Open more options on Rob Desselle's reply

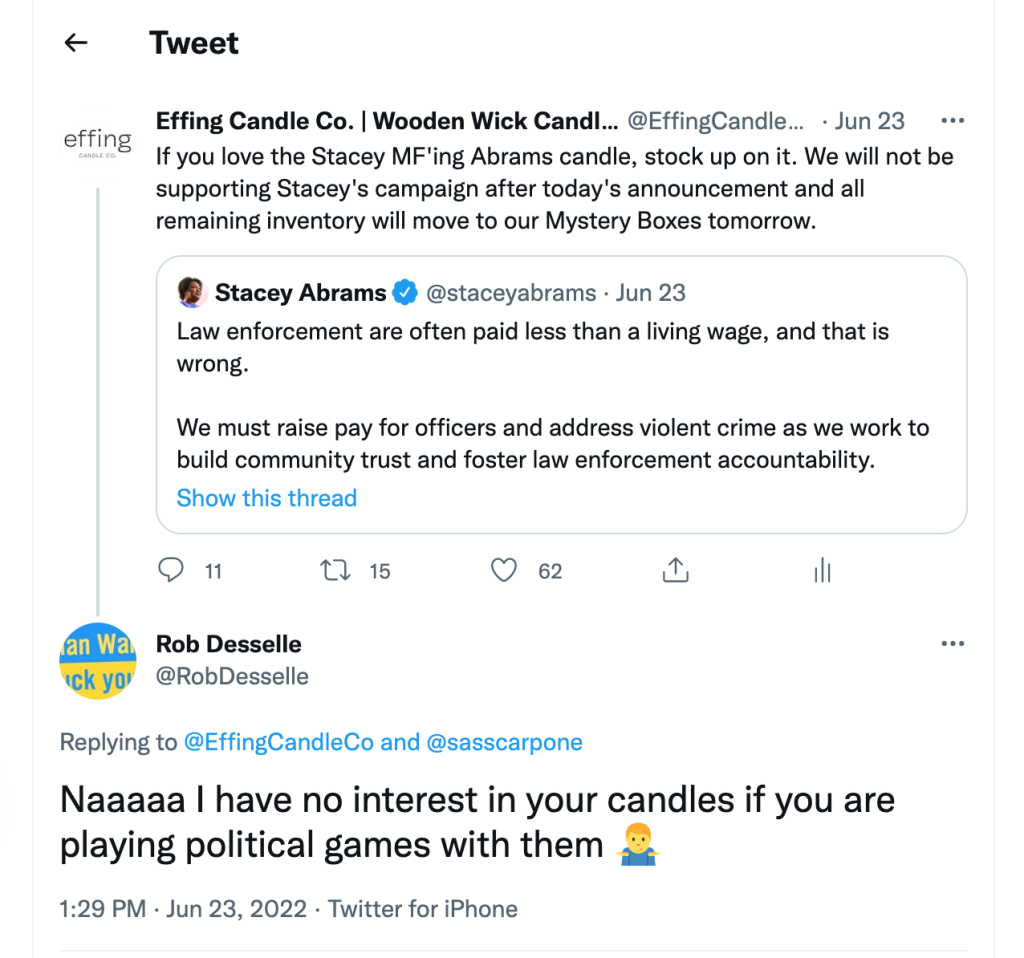coord(953,643)
